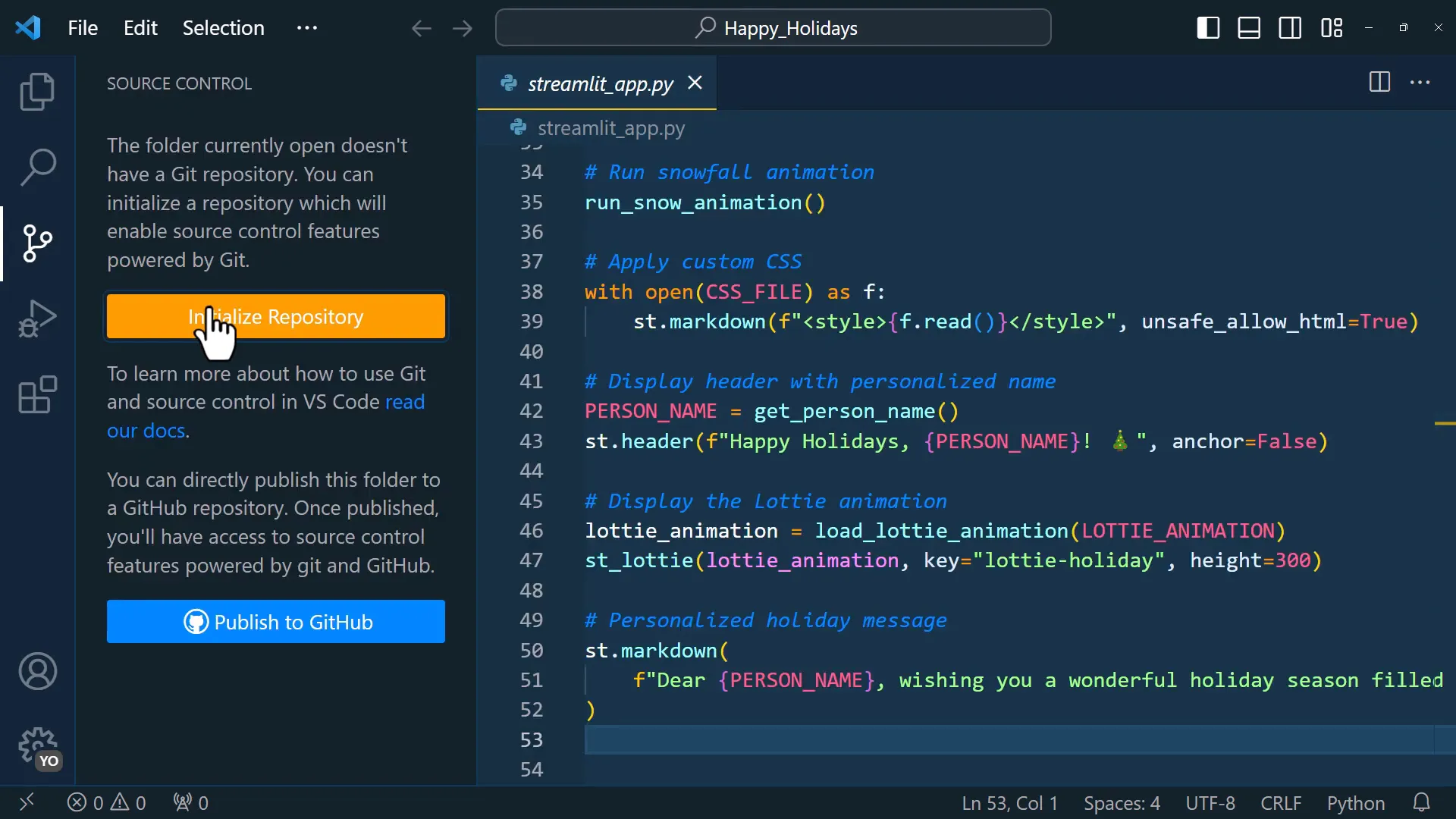Toggle the bottom panel visibility
The image size is (1456, 819).
(x=1249, y=27)
